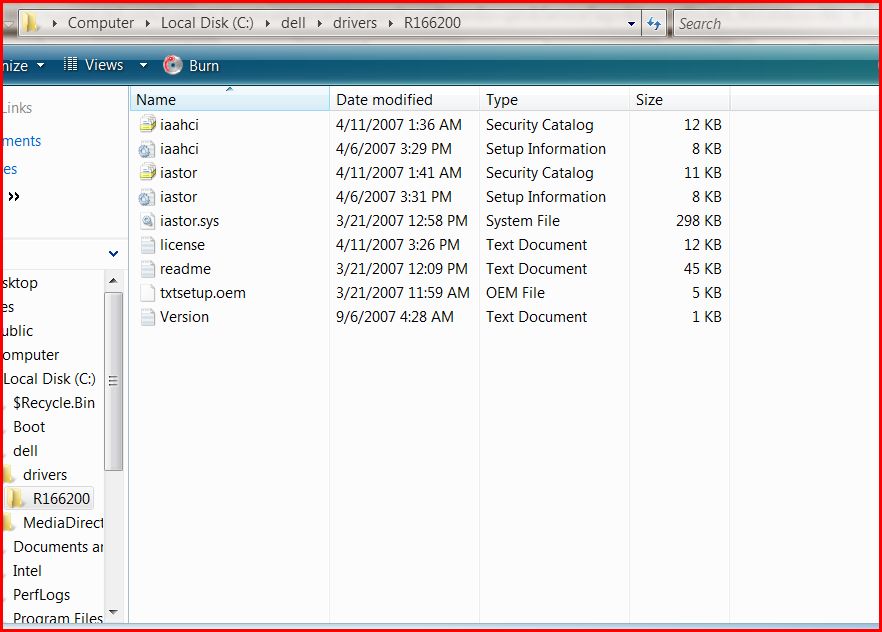Sort by the Name column header
Image resolution: width=882 pixels, height=632 pixels.
pyautogui.click(x=230, y=100)
